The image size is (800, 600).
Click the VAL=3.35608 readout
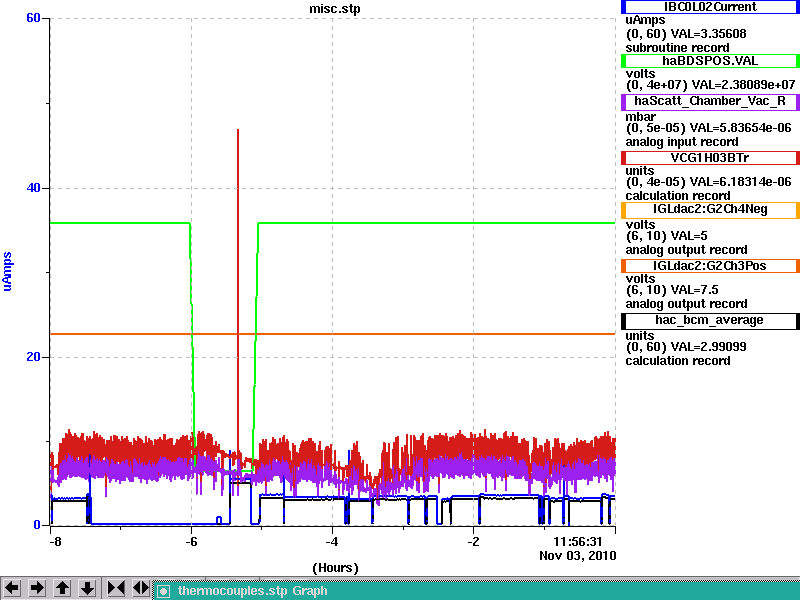click(709, 34)
